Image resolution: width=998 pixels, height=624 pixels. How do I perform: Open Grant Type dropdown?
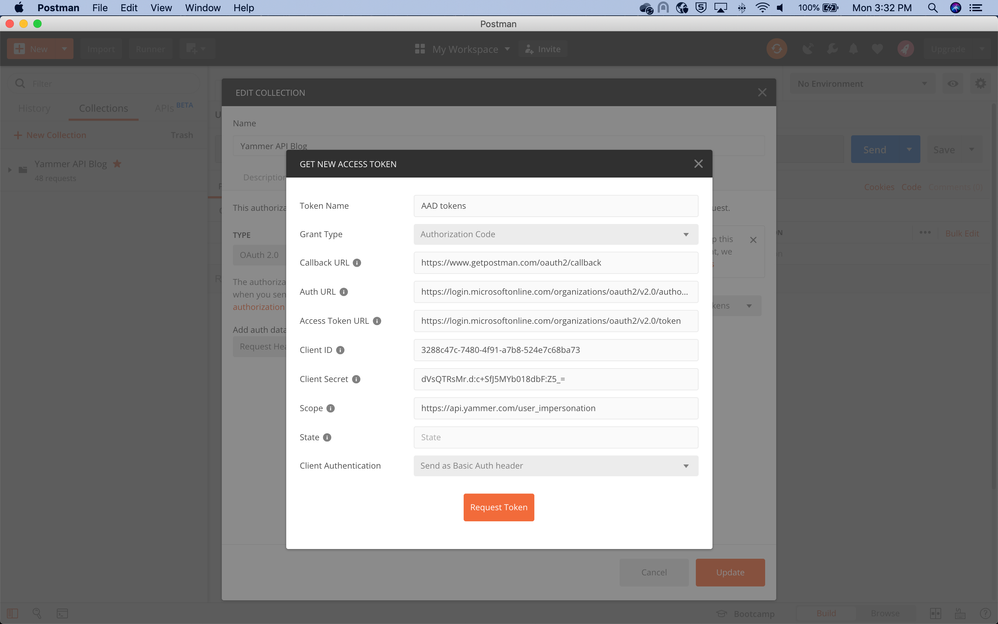click(x=556, y=234)
